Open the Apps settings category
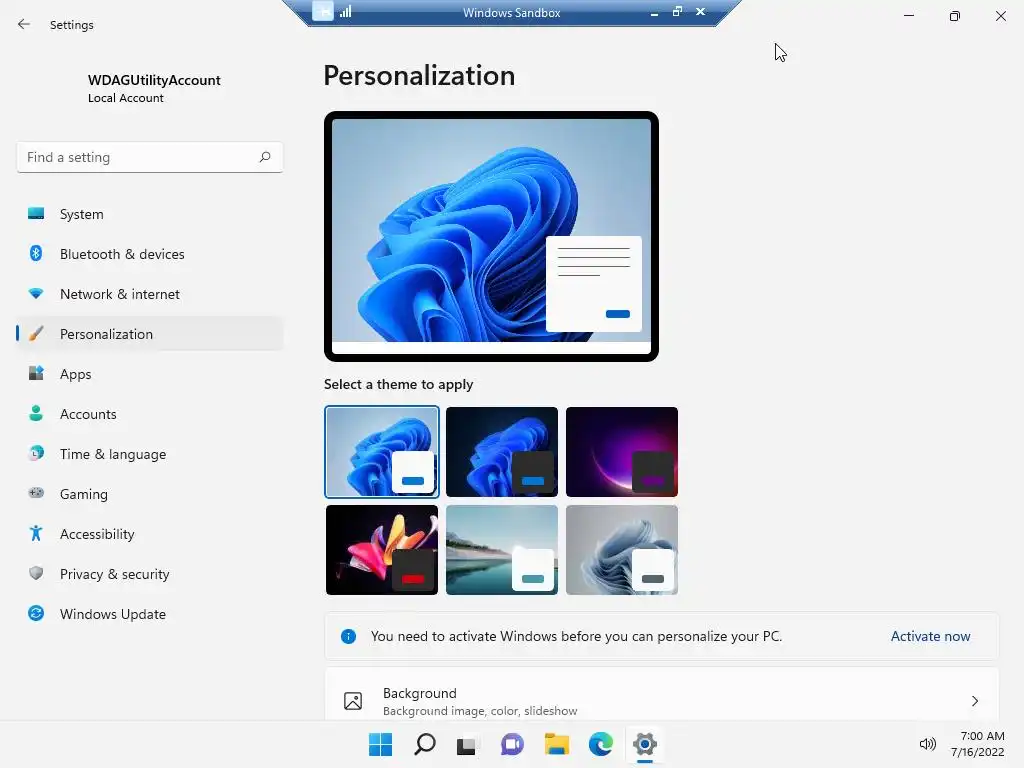The image size is (1024, 768). click(150, 374)
